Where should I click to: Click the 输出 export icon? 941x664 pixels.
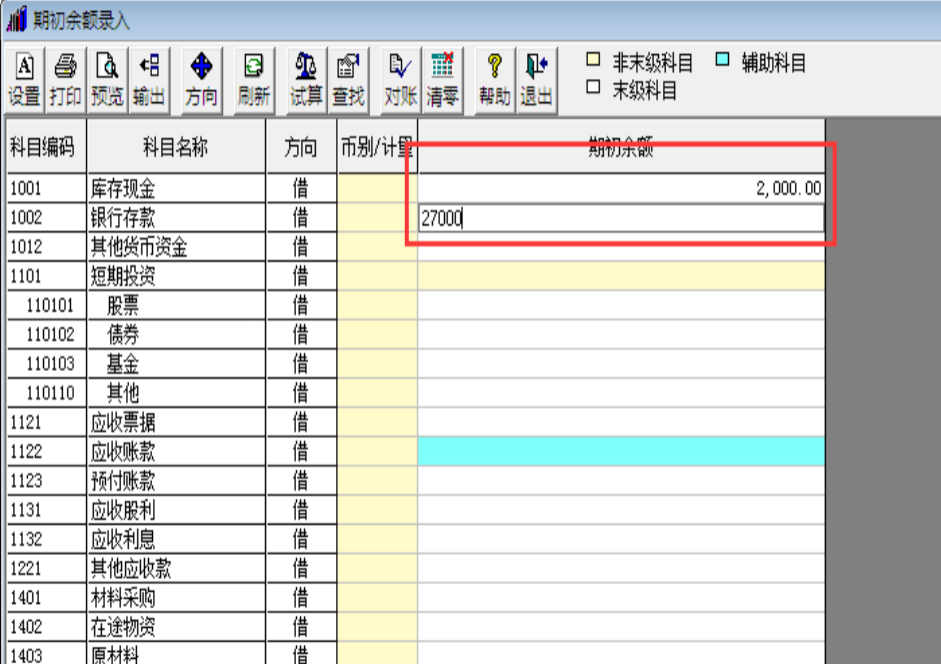149,80
